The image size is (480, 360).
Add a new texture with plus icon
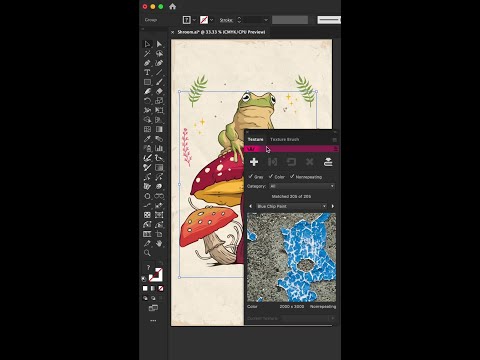point(254,162)
